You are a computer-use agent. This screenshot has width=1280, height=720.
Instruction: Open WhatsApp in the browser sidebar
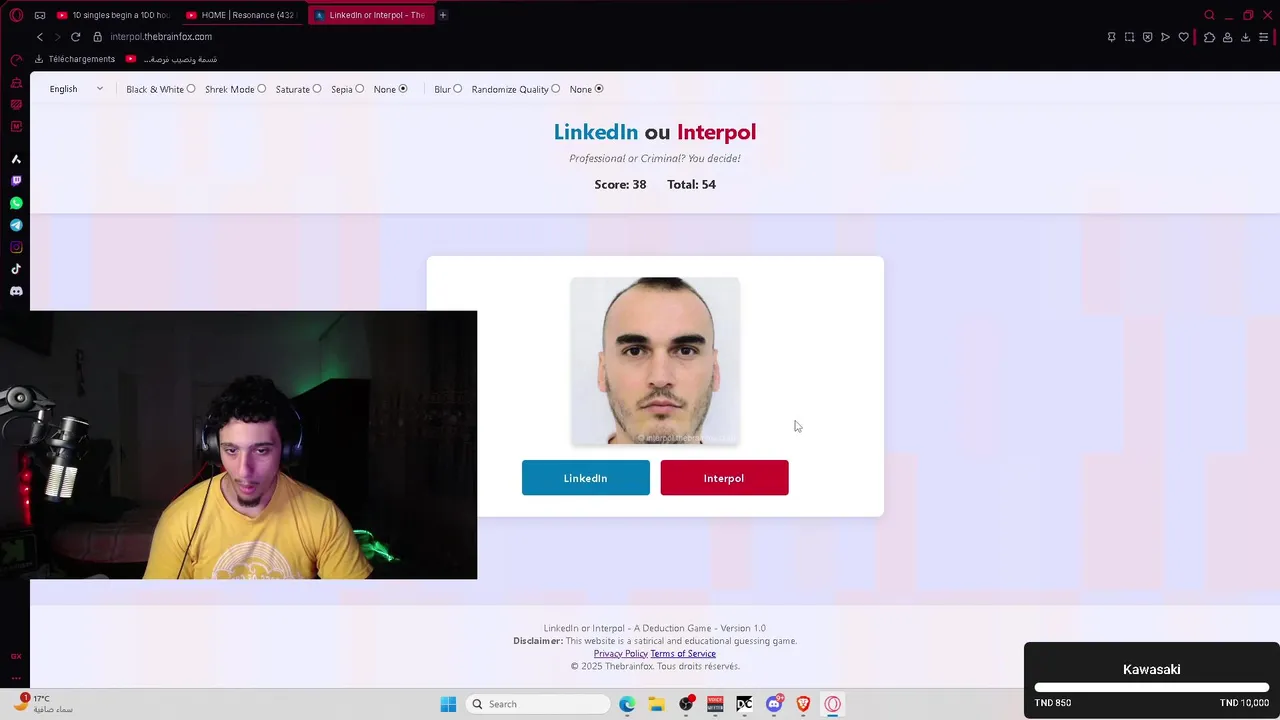click(16, 203)
